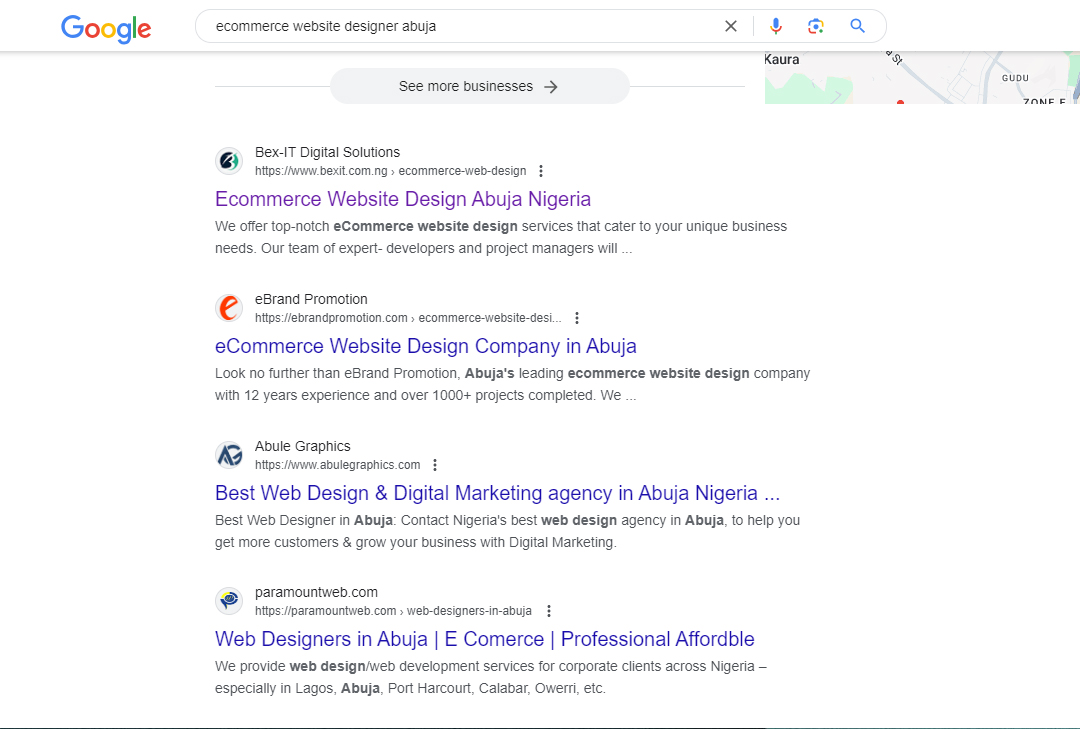Screen dimensions: 1080x729
Task: Open more options for paramountweb result
Action: pos(548,611)
